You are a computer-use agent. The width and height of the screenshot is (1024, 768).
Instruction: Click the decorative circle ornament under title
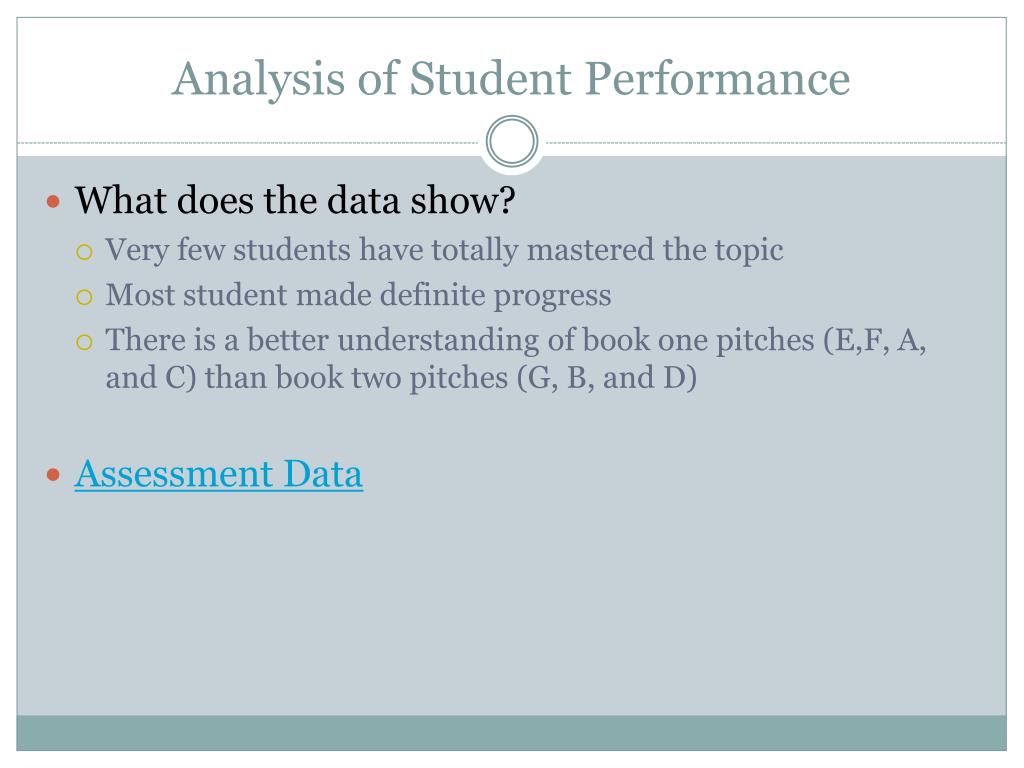pyautogui.click(x=512, y=141)
